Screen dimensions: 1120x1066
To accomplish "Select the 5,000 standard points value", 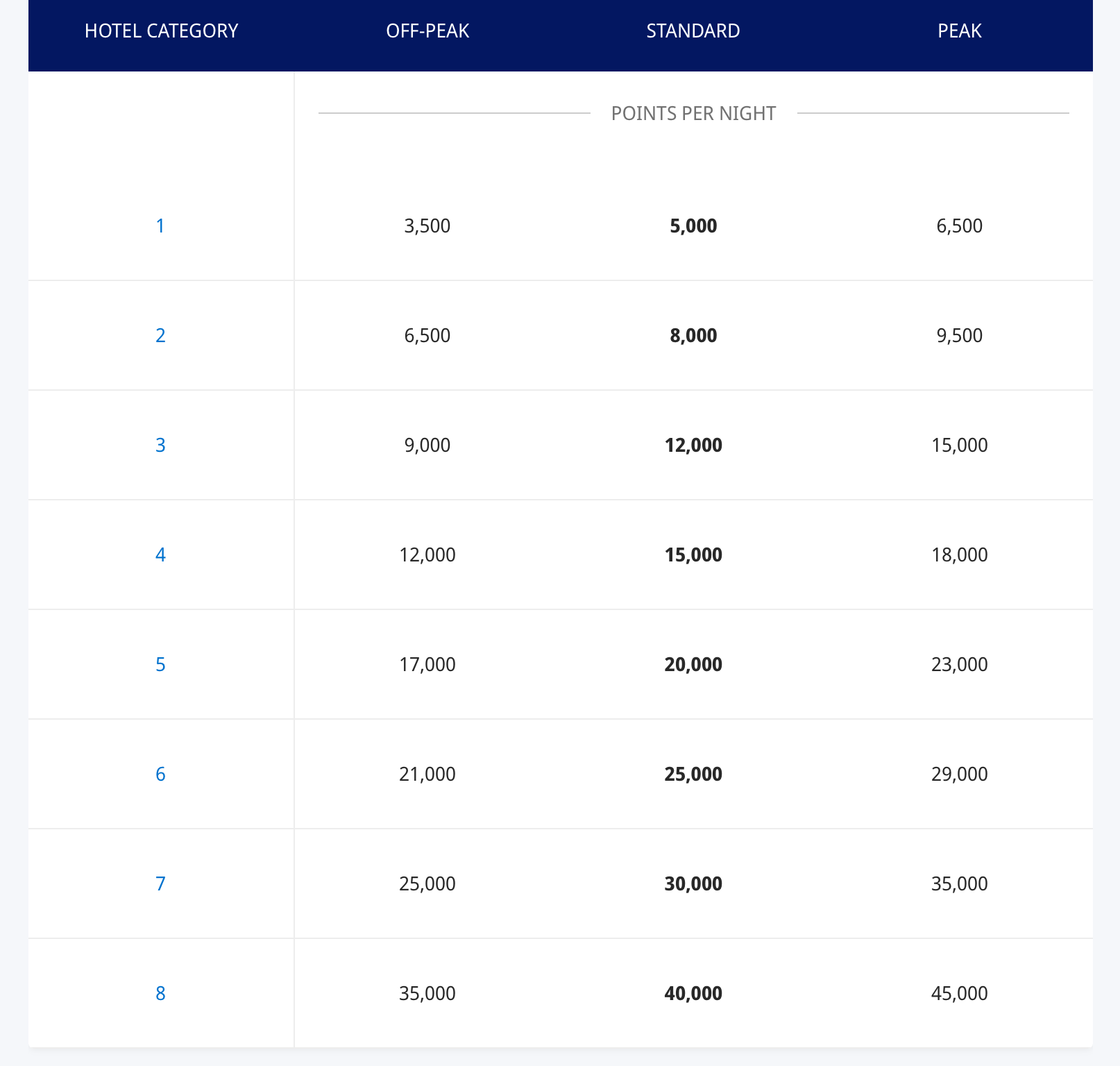I will [x=693, y=226].
